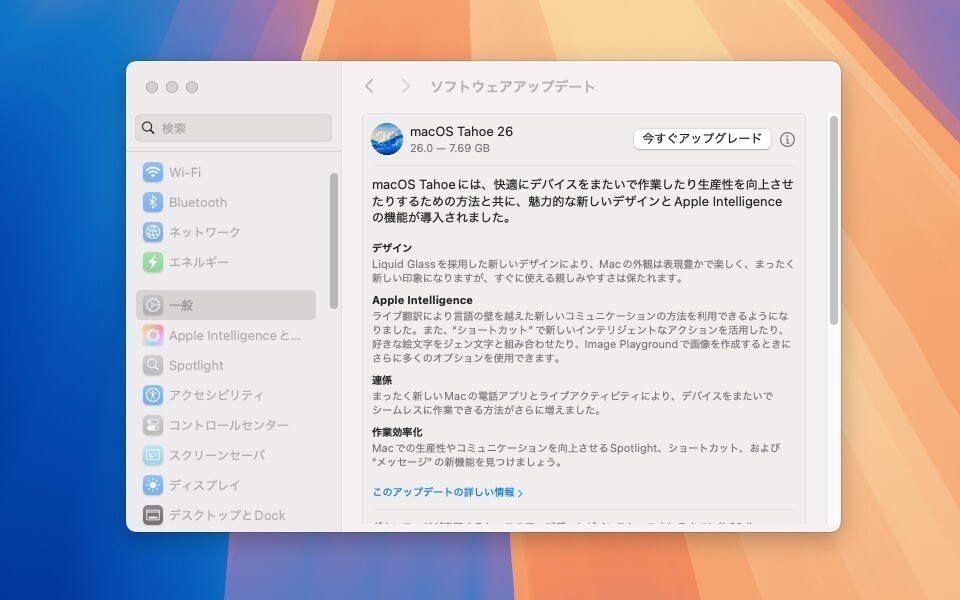Viewport: 960px width, 600px height.
Task: Go back with the left chevron
Action: point(369,86)
